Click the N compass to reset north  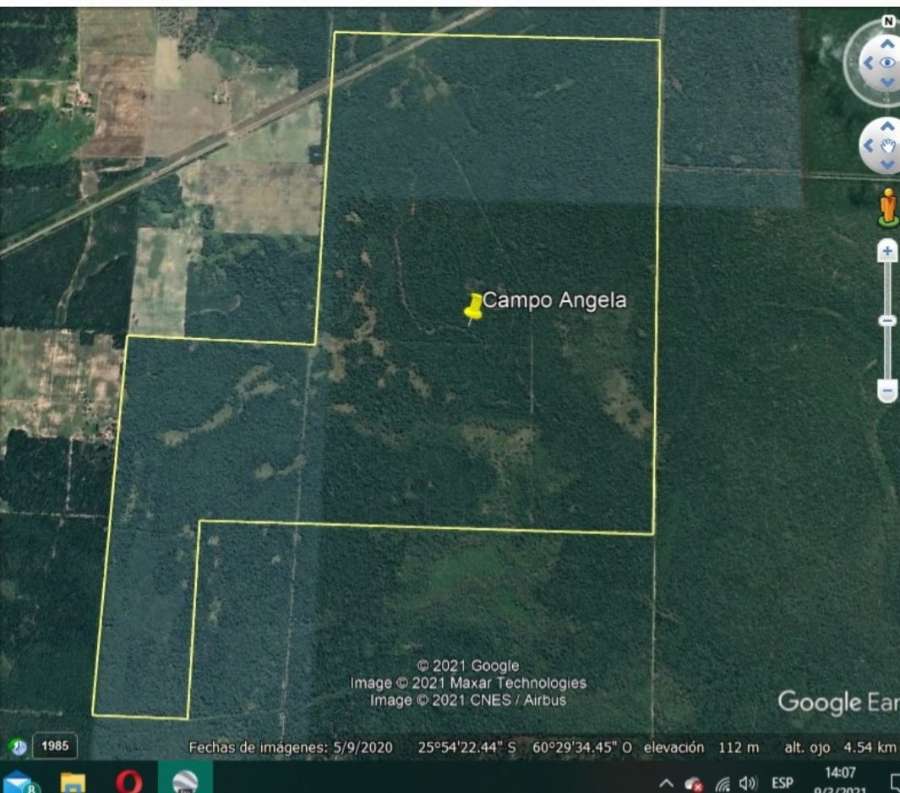tap(886, 20)
